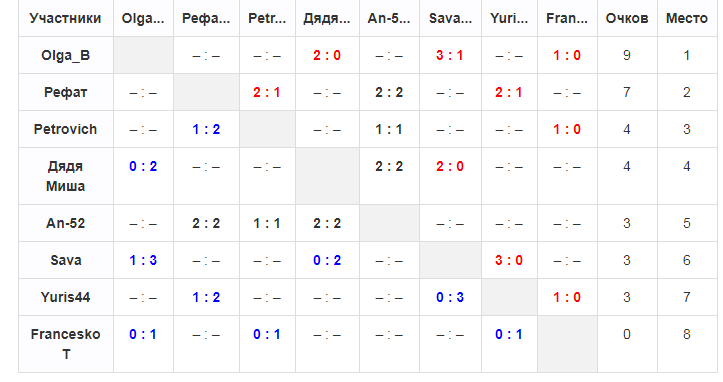Click red 2 : 0 score in Olga_B row
The width and height of the screenshot is (723, 382).
(x=327, y=55)
